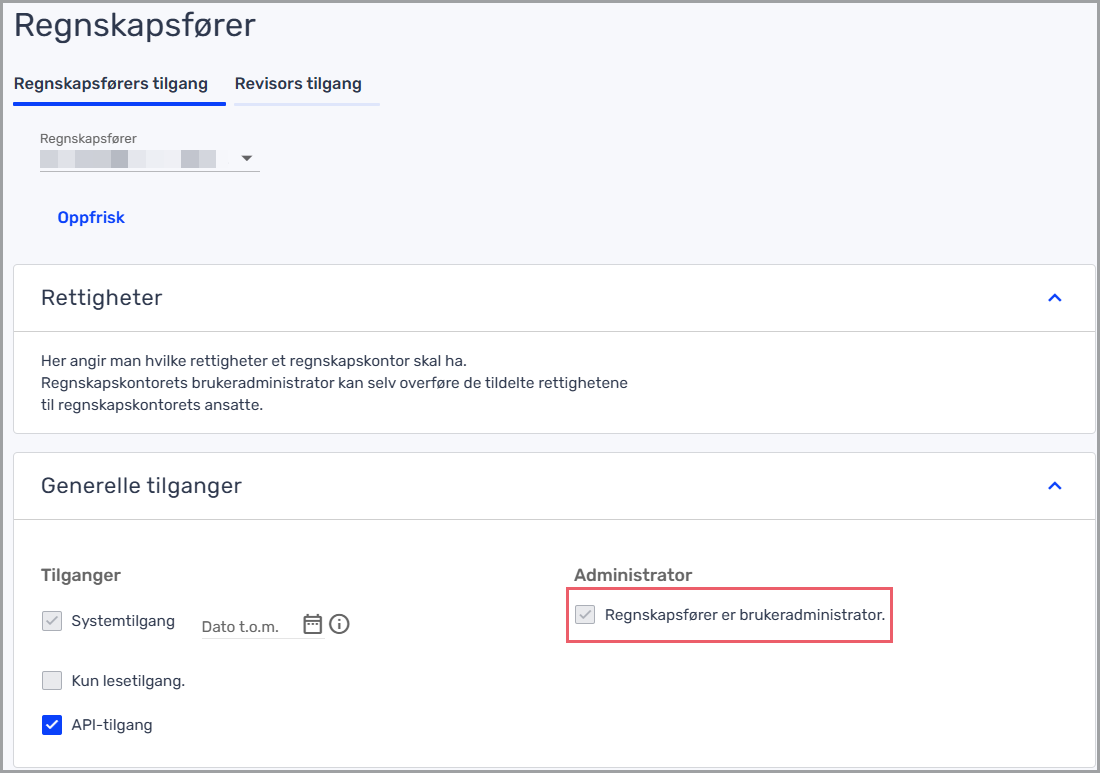Click the Kun lesetilgang label text

128,681
